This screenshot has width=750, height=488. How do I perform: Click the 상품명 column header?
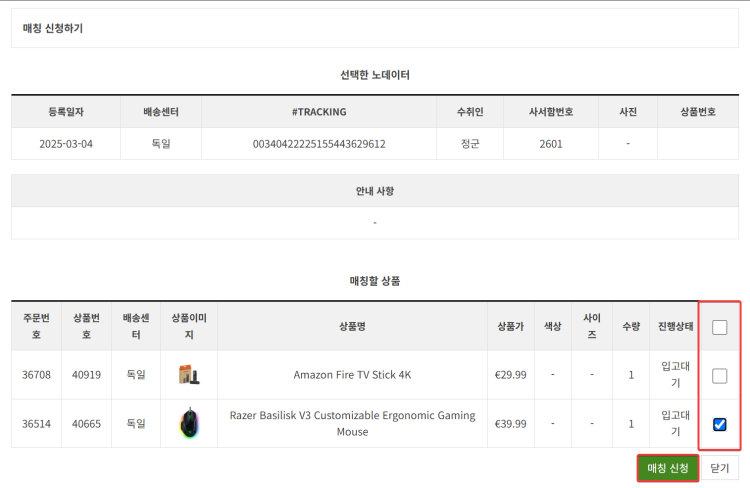pyautogui.click(x=352, y=327)
